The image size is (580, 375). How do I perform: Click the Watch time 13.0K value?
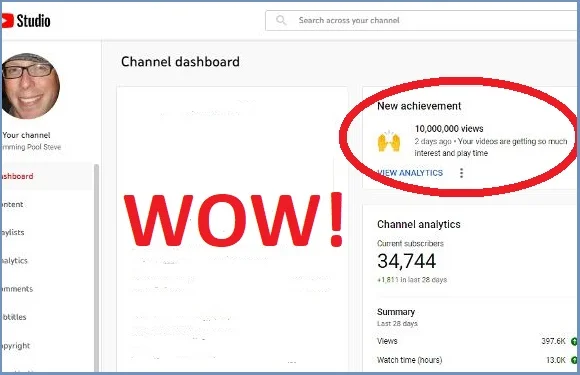tap(556, 360)
